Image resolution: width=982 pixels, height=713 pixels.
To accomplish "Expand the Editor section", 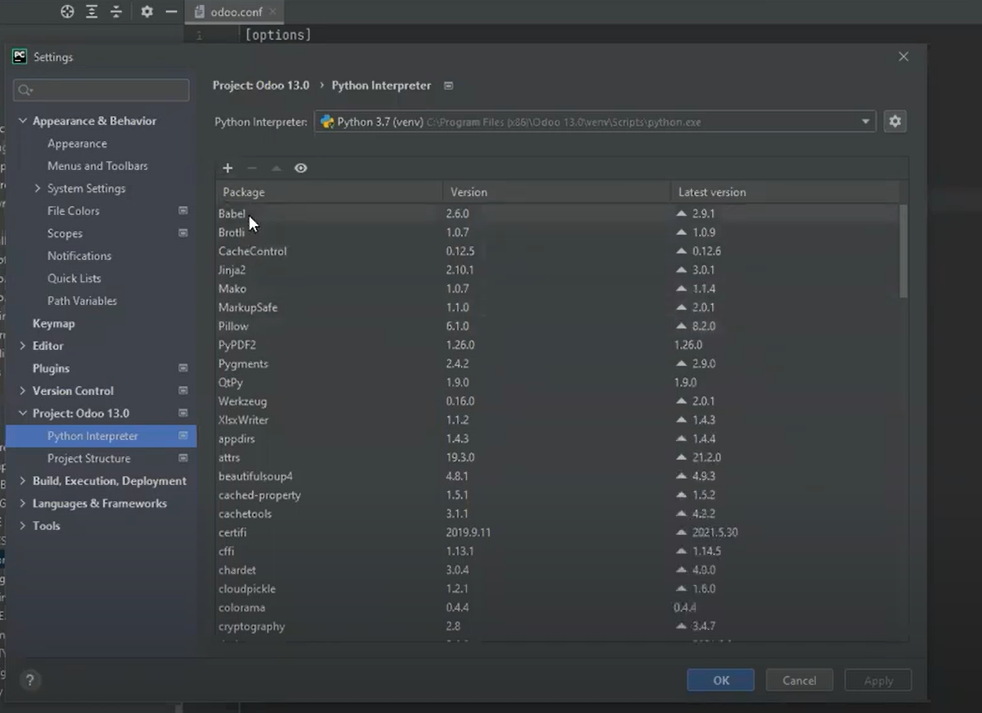I will coord(23,346).
